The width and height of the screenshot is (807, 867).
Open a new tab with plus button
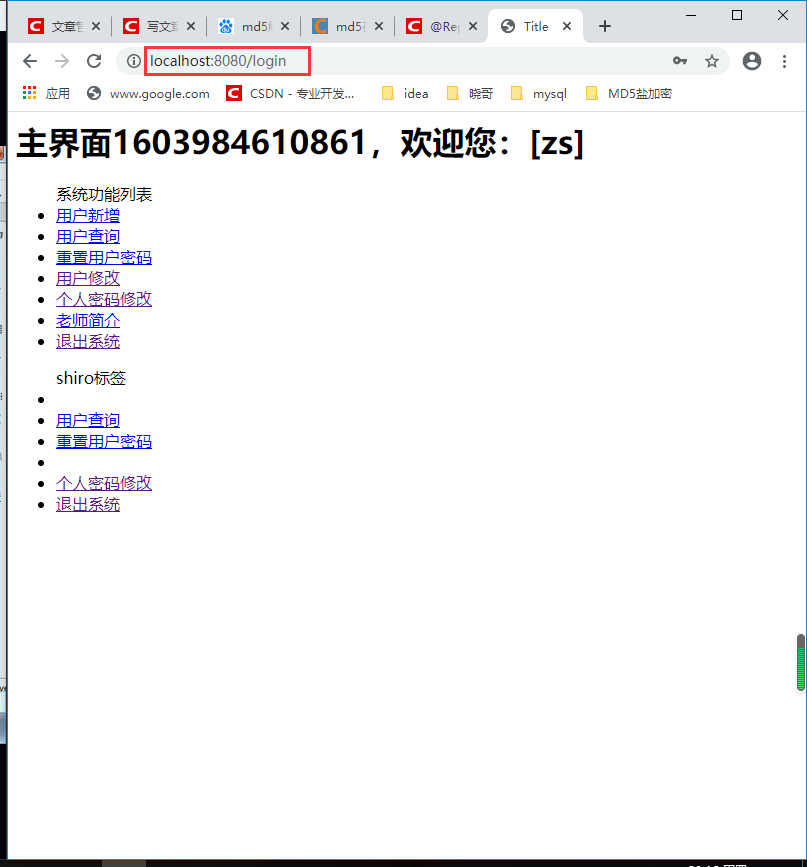pyautogui.click(x=605, y=26)
